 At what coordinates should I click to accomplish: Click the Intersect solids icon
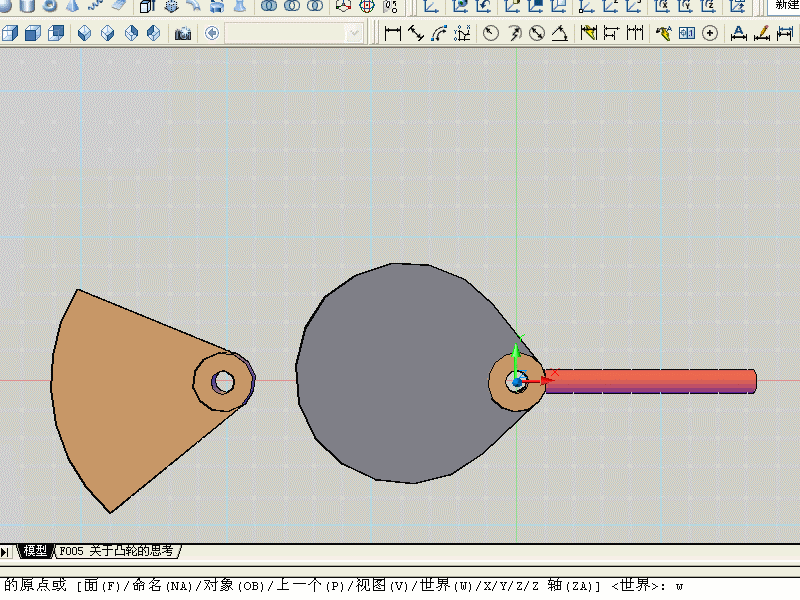pyautogui.click(x=315, y=6)
